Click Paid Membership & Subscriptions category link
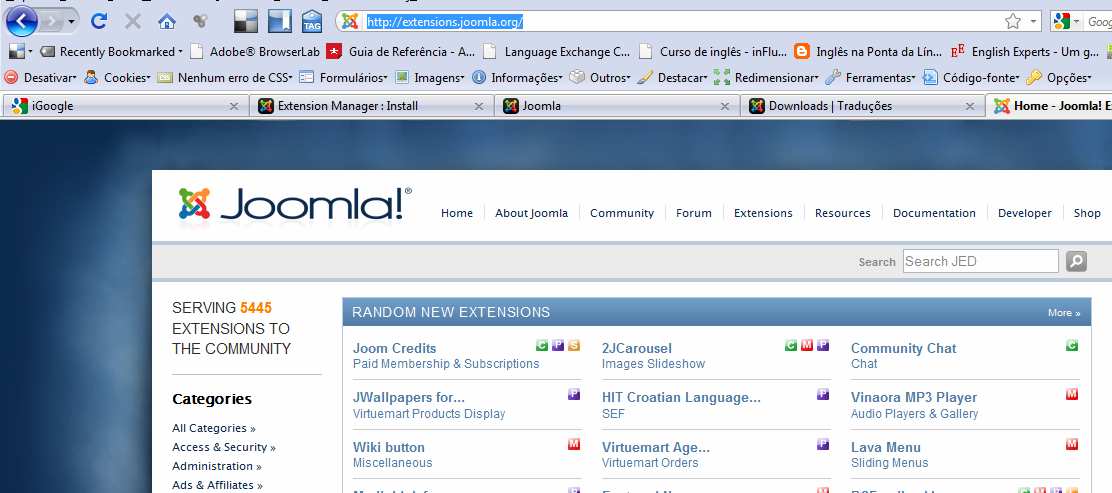 point(446,364)
